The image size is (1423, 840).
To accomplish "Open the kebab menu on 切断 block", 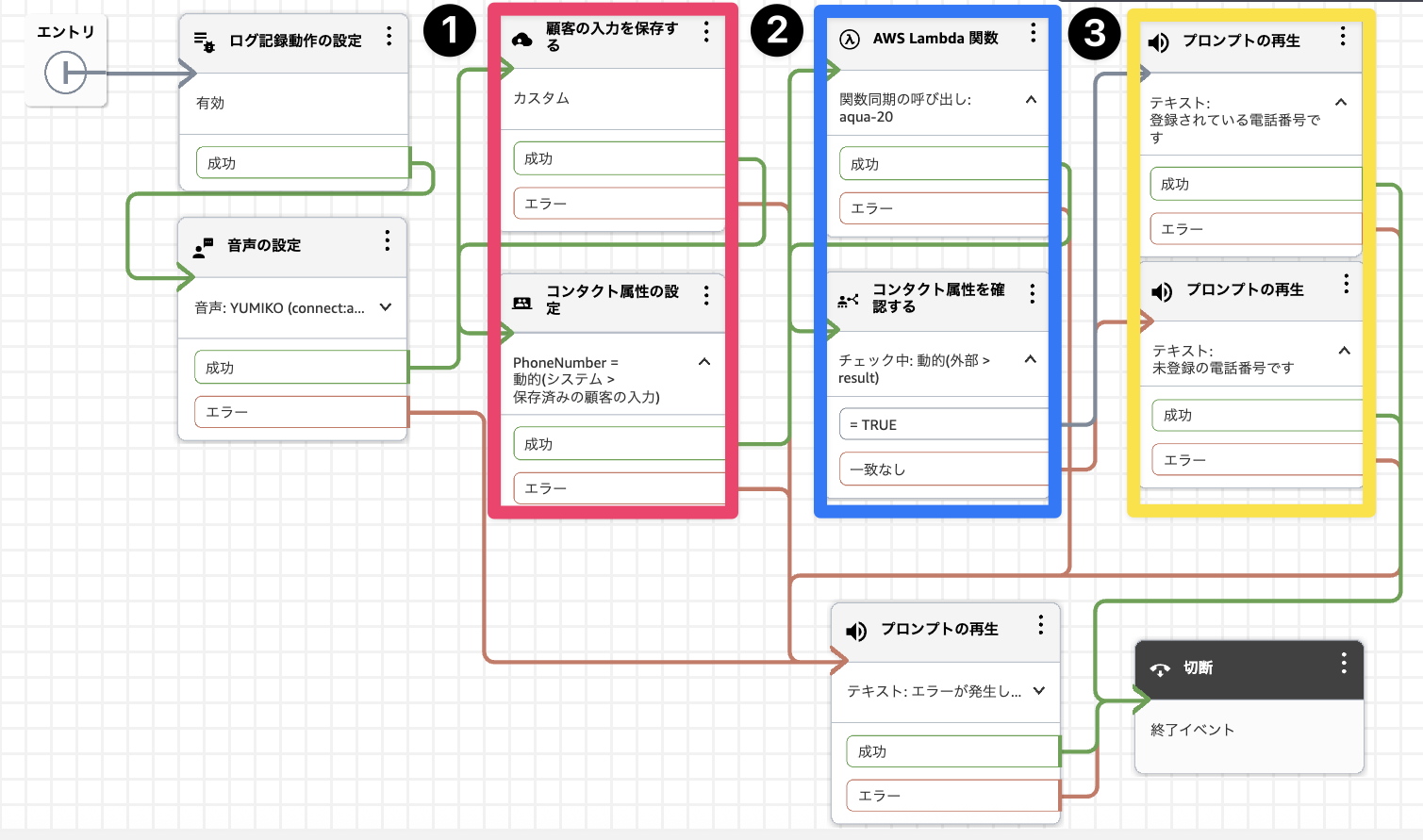I will (x=1344, y=664).
